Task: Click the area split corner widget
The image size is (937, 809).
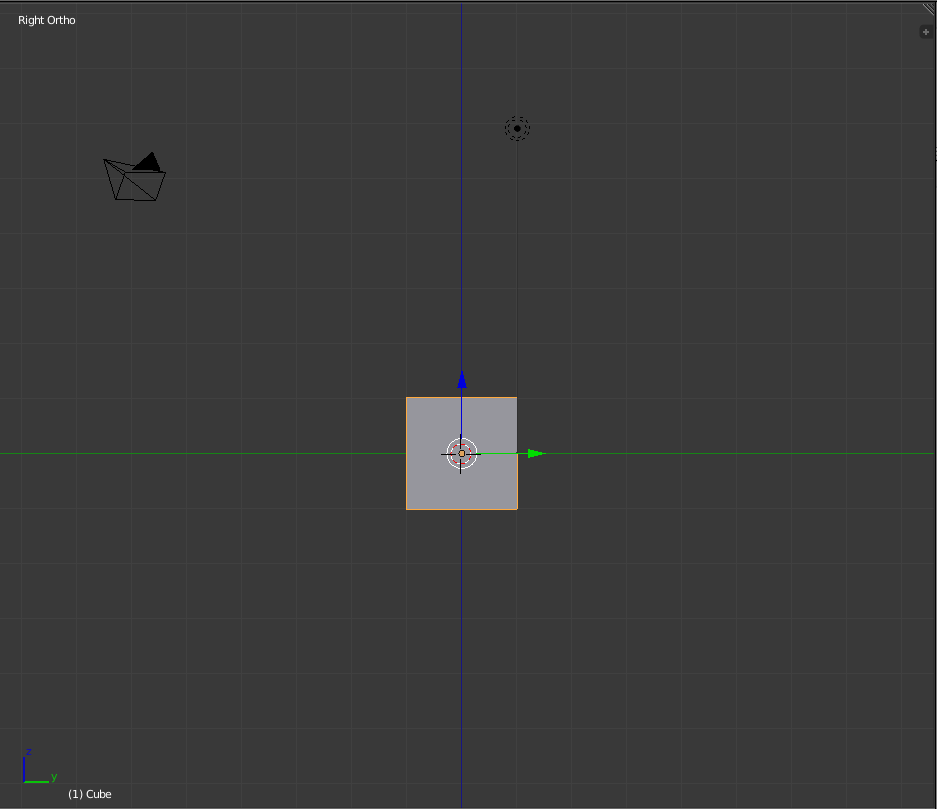Action: [x=929, y=8]
